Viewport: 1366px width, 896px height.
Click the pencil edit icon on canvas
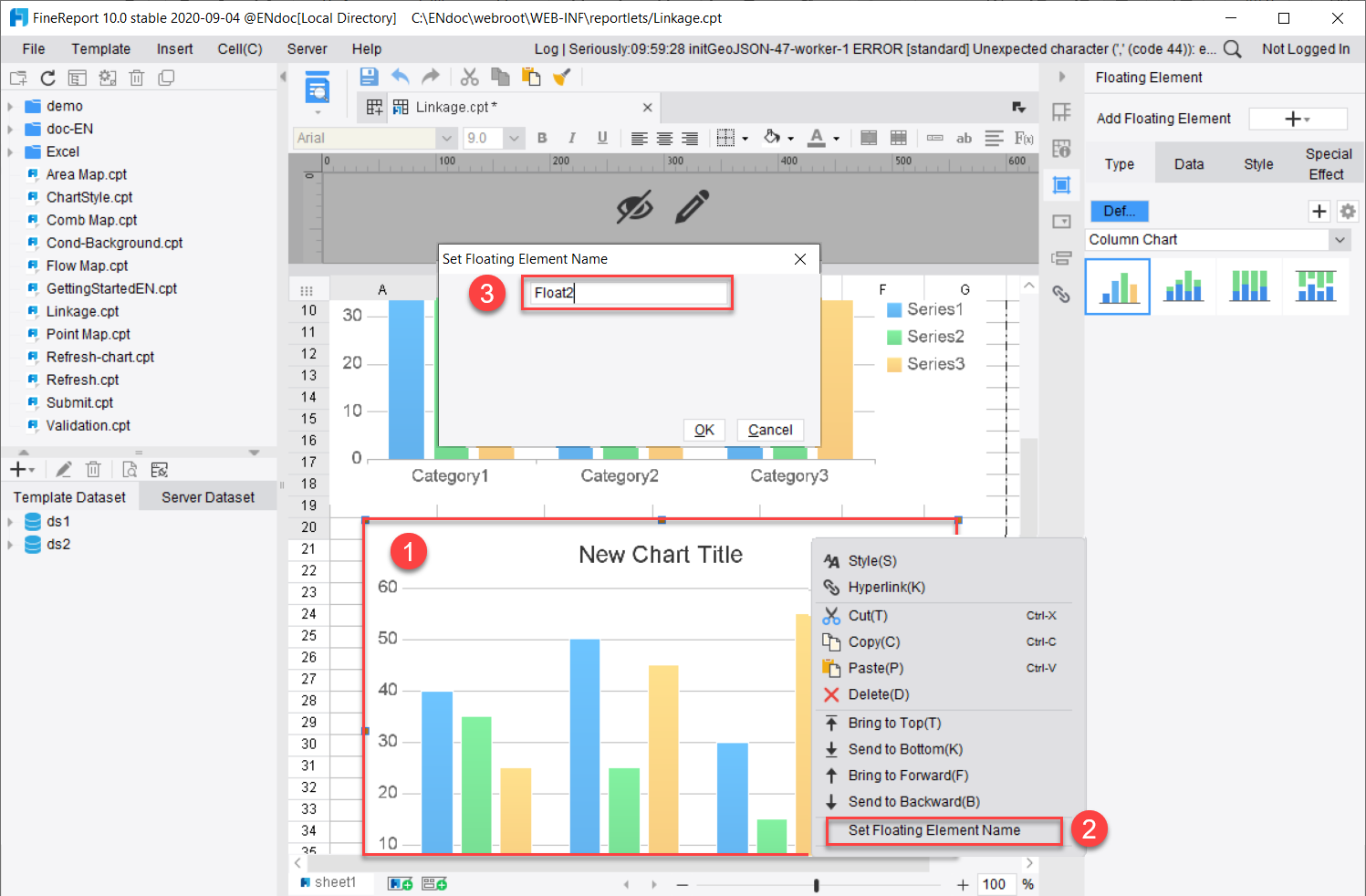[x=692, y=207]
